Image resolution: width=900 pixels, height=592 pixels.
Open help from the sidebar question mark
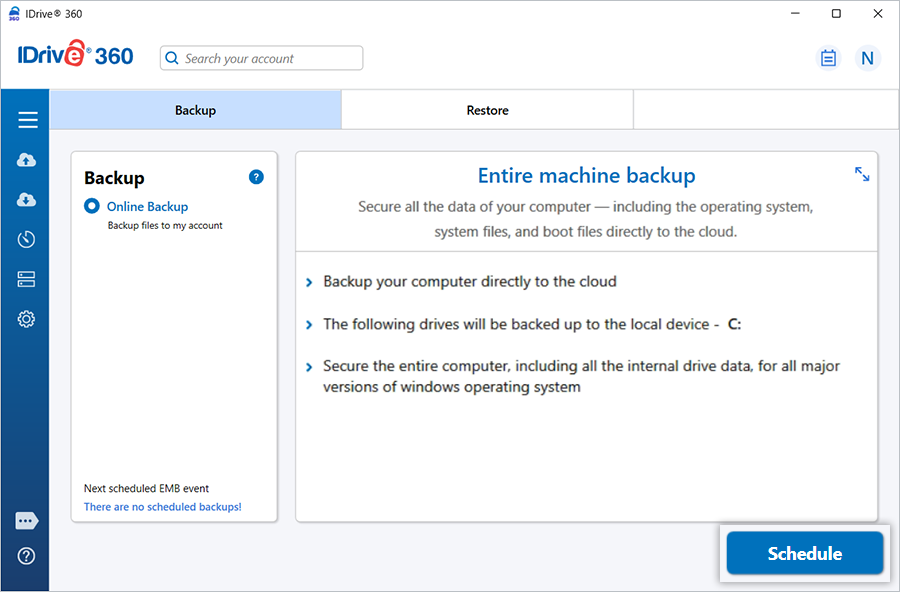[x=27, y=556]
